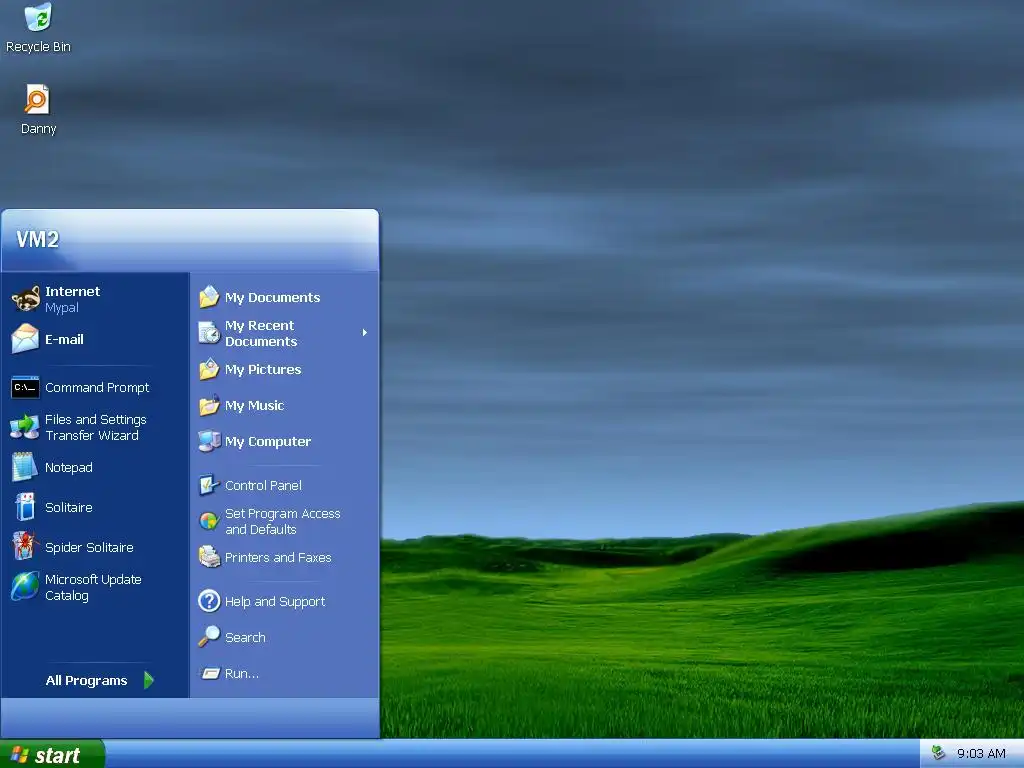
Task: Select Internet Mypal menu entry
Action: pyautogui.click(x=95, y=298)
